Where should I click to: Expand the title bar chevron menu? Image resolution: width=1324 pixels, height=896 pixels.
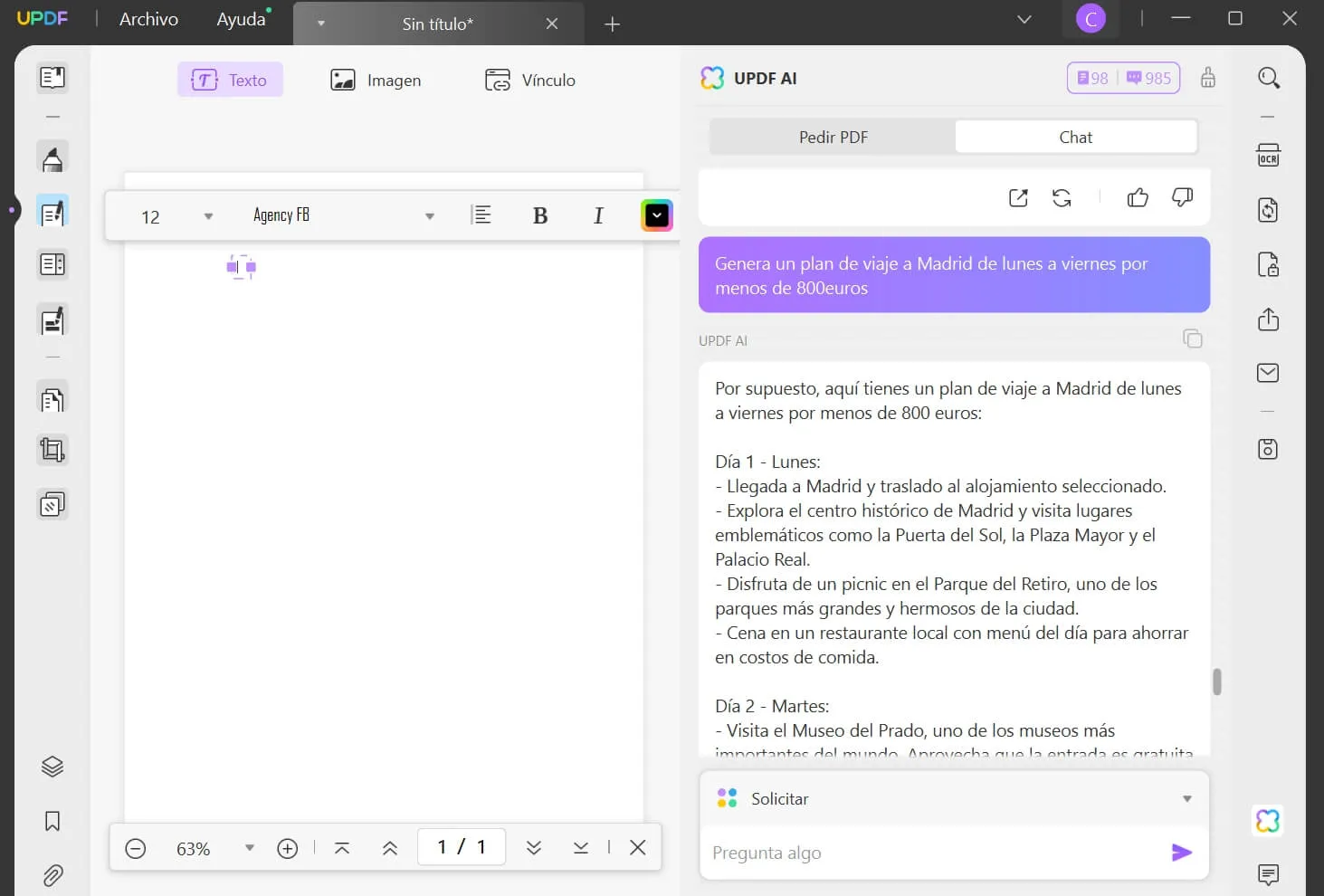[1024, 19]
